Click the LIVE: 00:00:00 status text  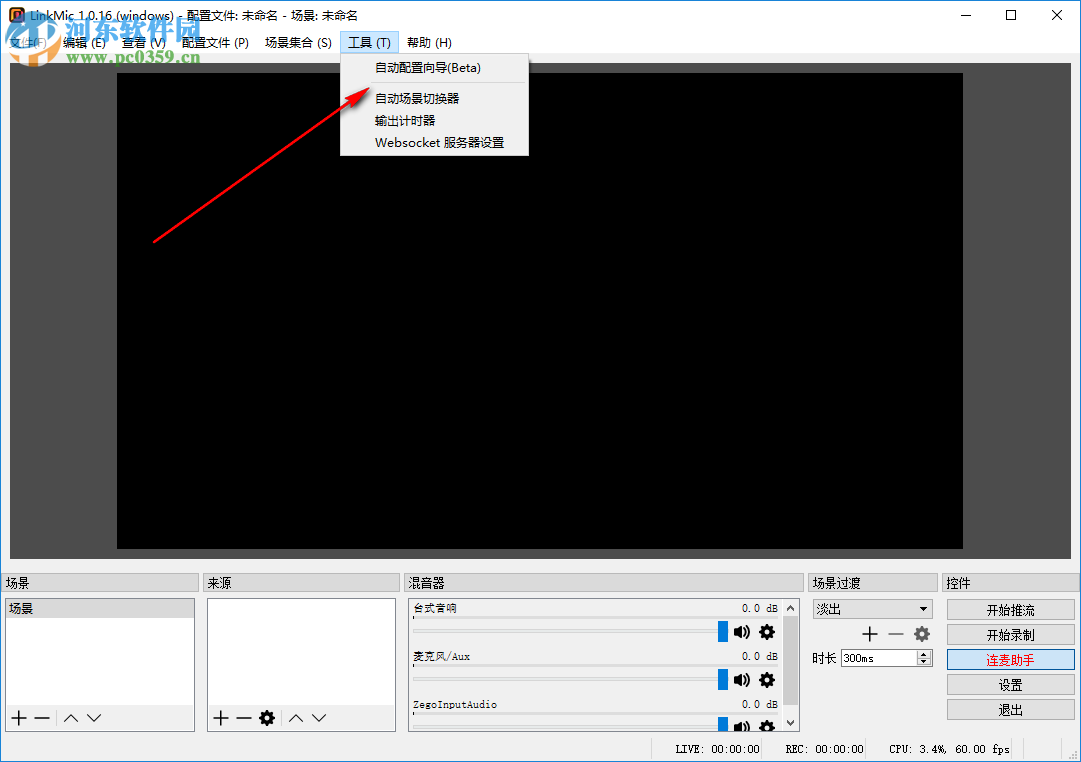717,749
